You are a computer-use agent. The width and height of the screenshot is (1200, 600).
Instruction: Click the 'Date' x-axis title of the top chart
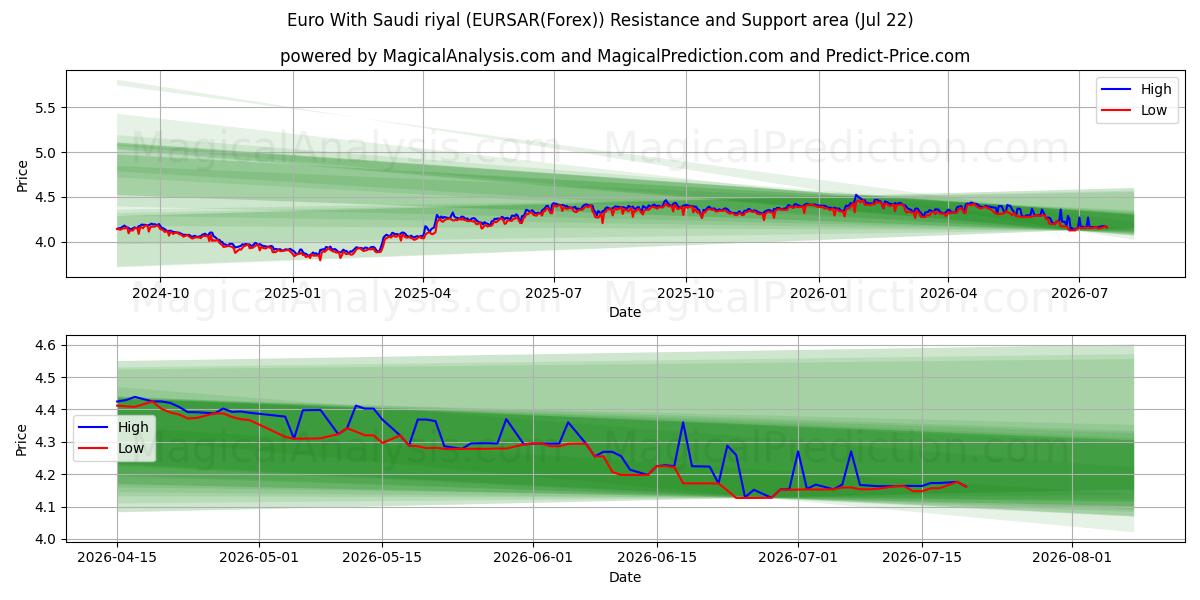point(625,313)
